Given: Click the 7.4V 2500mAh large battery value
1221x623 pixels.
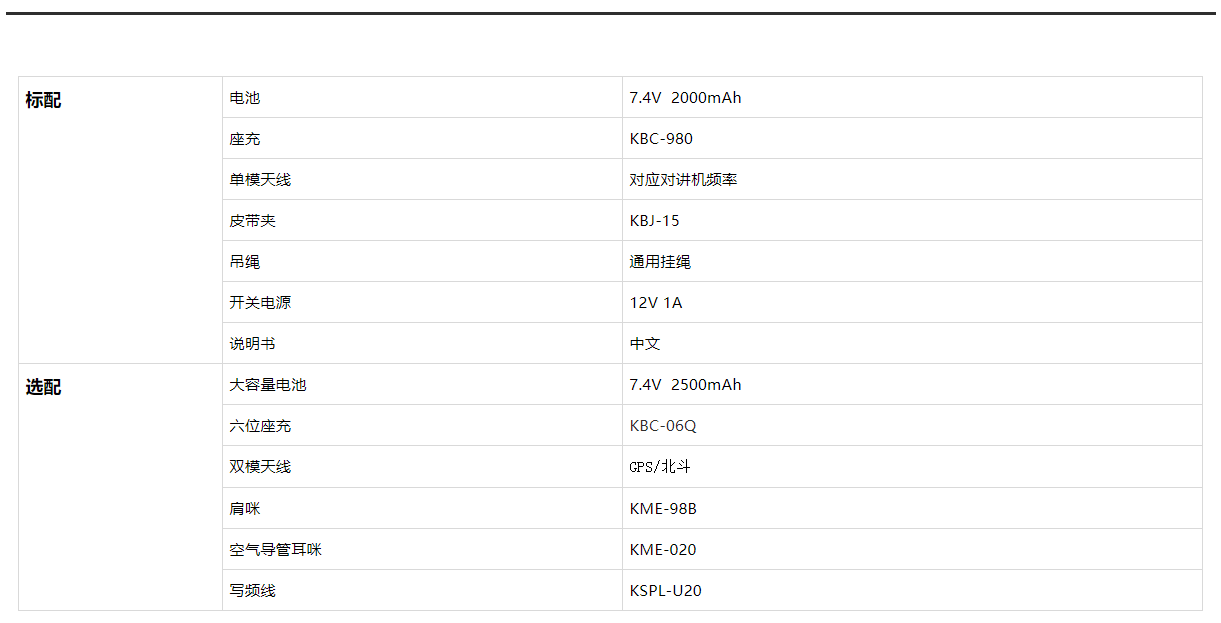Looking at the screenshot, I should [x=685, y=385].
